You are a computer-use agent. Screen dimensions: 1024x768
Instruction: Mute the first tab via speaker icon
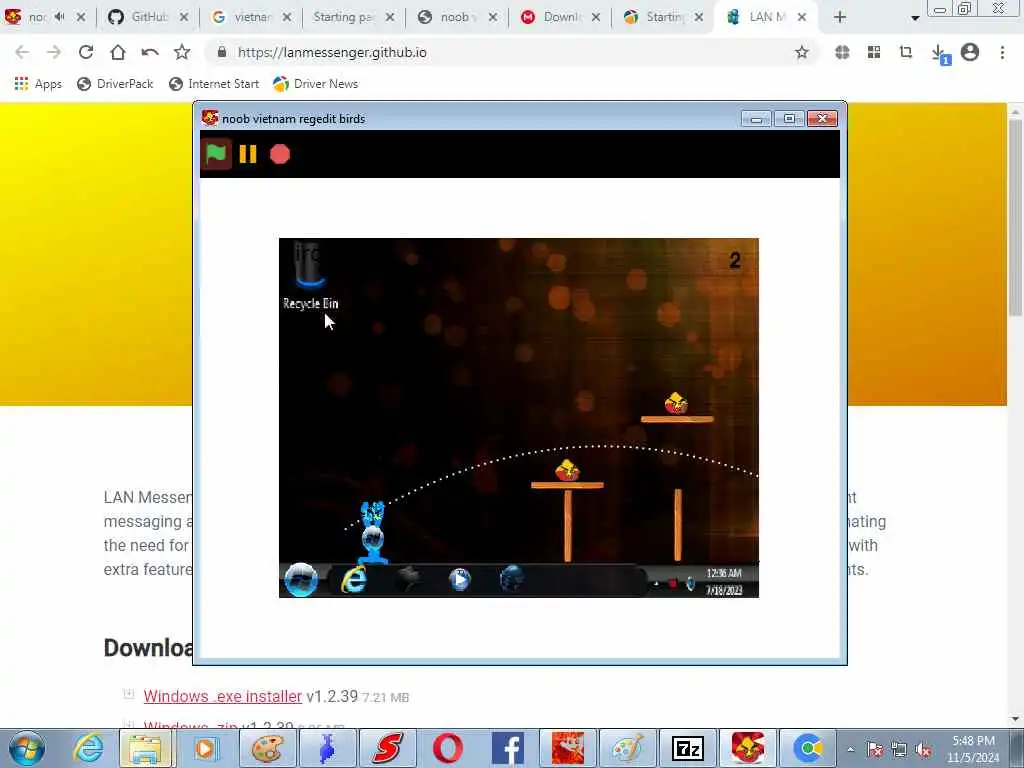[x=59, y=17]
